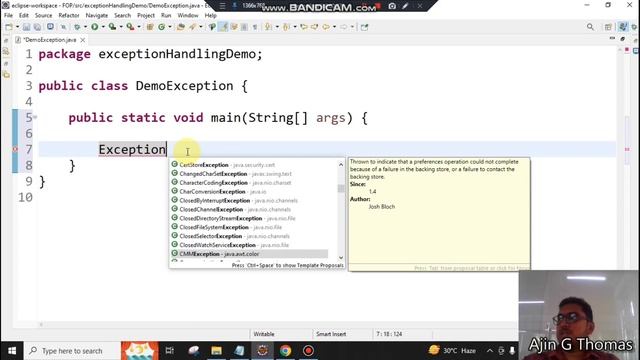Click the Next Annotation toolbar icon
The width and height of the screenshot is (640, 360).
point(268,27)
